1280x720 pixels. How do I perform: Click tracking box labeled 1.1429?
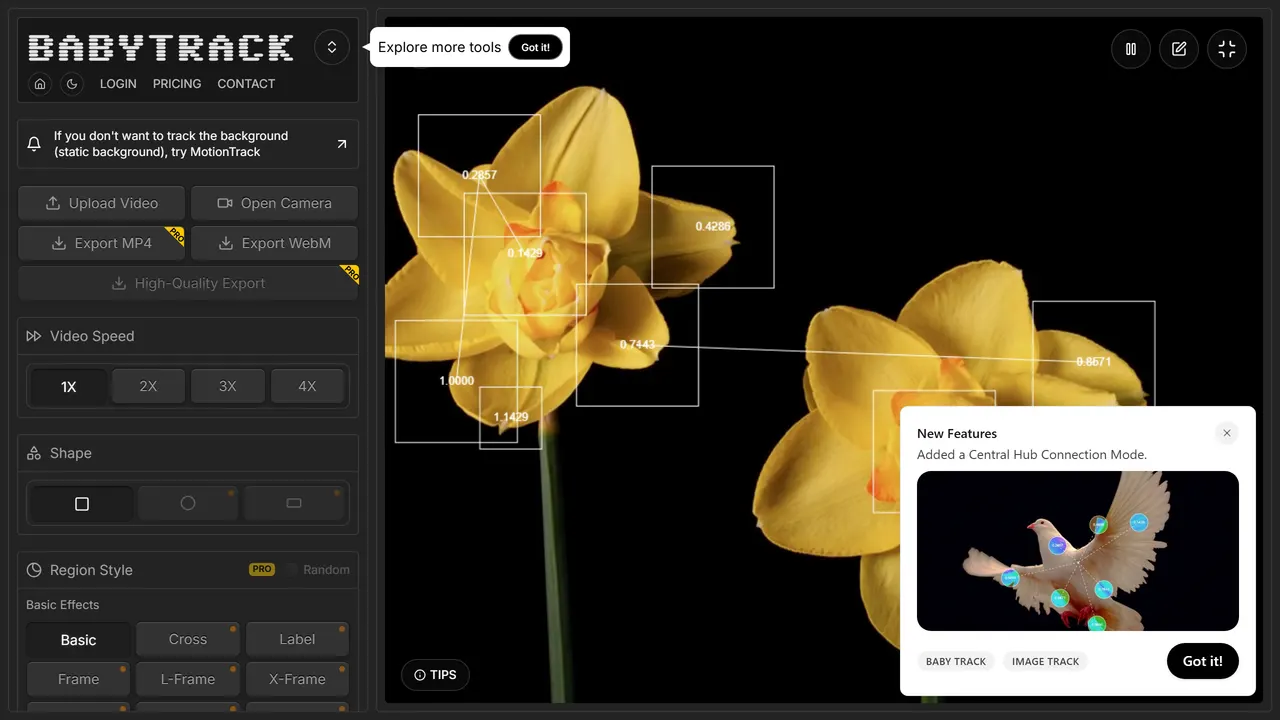click(511, 417)
